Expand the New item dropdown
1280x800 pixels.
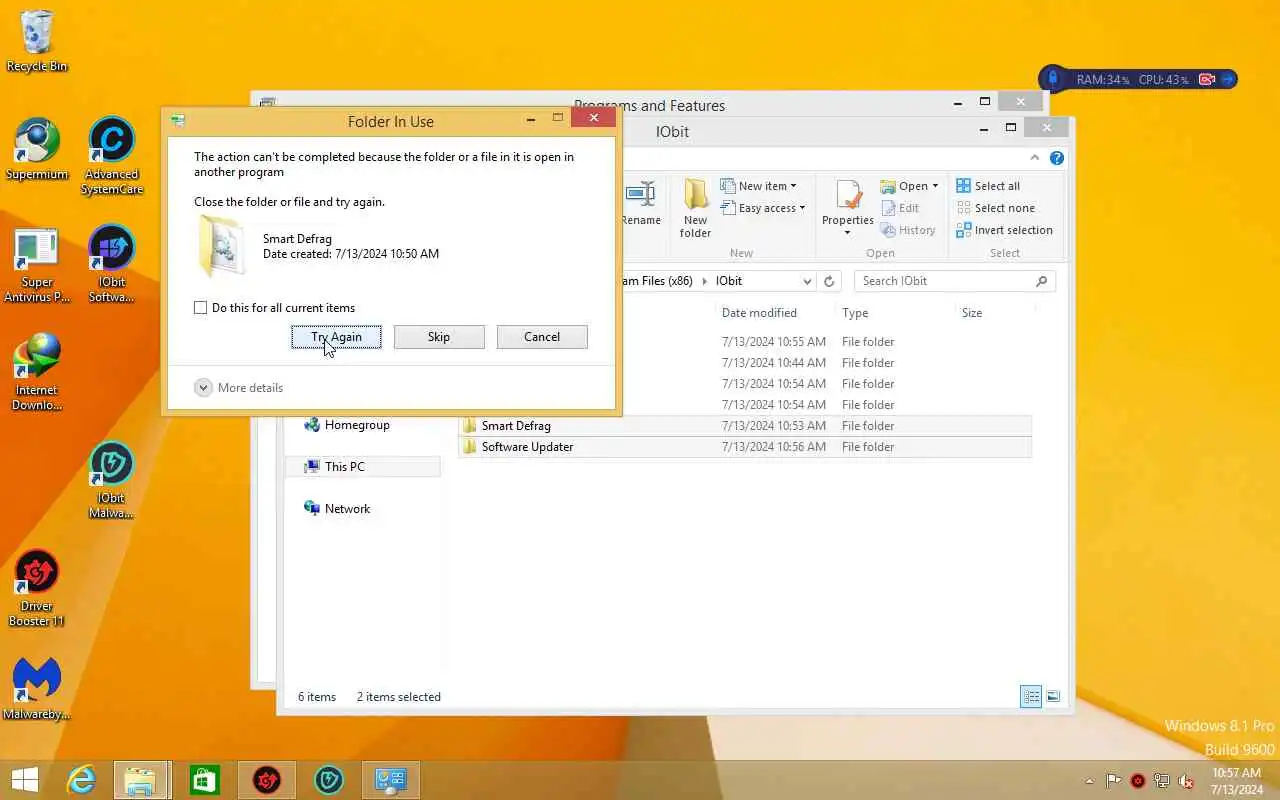click(x=758, y=186)
